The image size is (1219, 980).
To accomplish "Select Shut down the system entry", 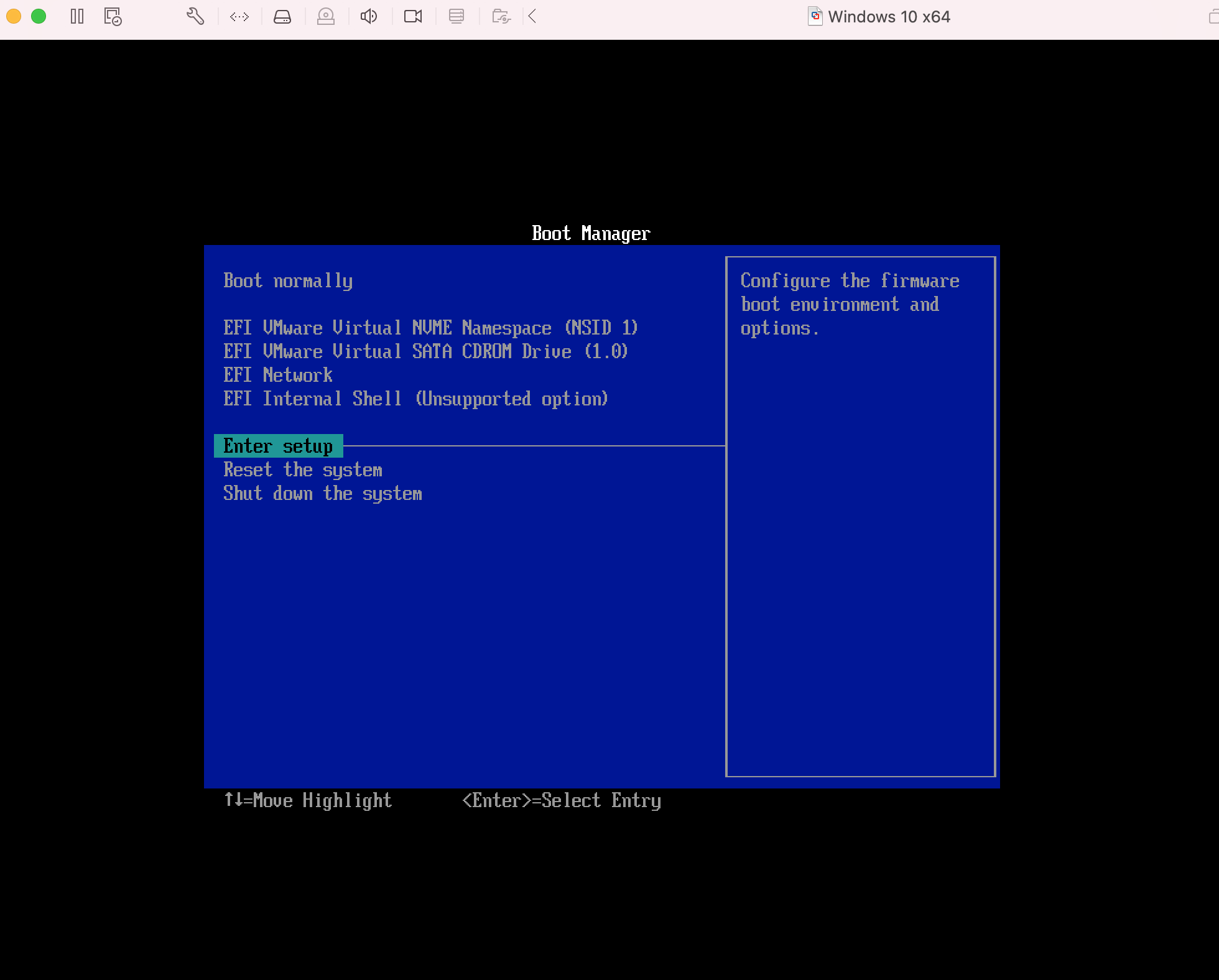I will (323, 493).
